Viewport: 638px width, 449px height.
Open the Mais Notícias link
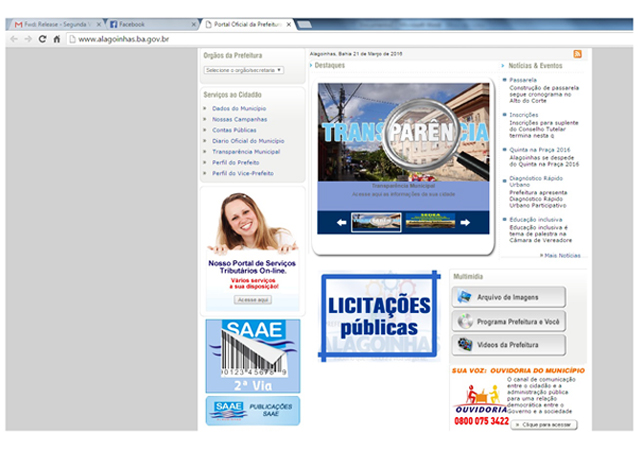click(x=560, y=255)
